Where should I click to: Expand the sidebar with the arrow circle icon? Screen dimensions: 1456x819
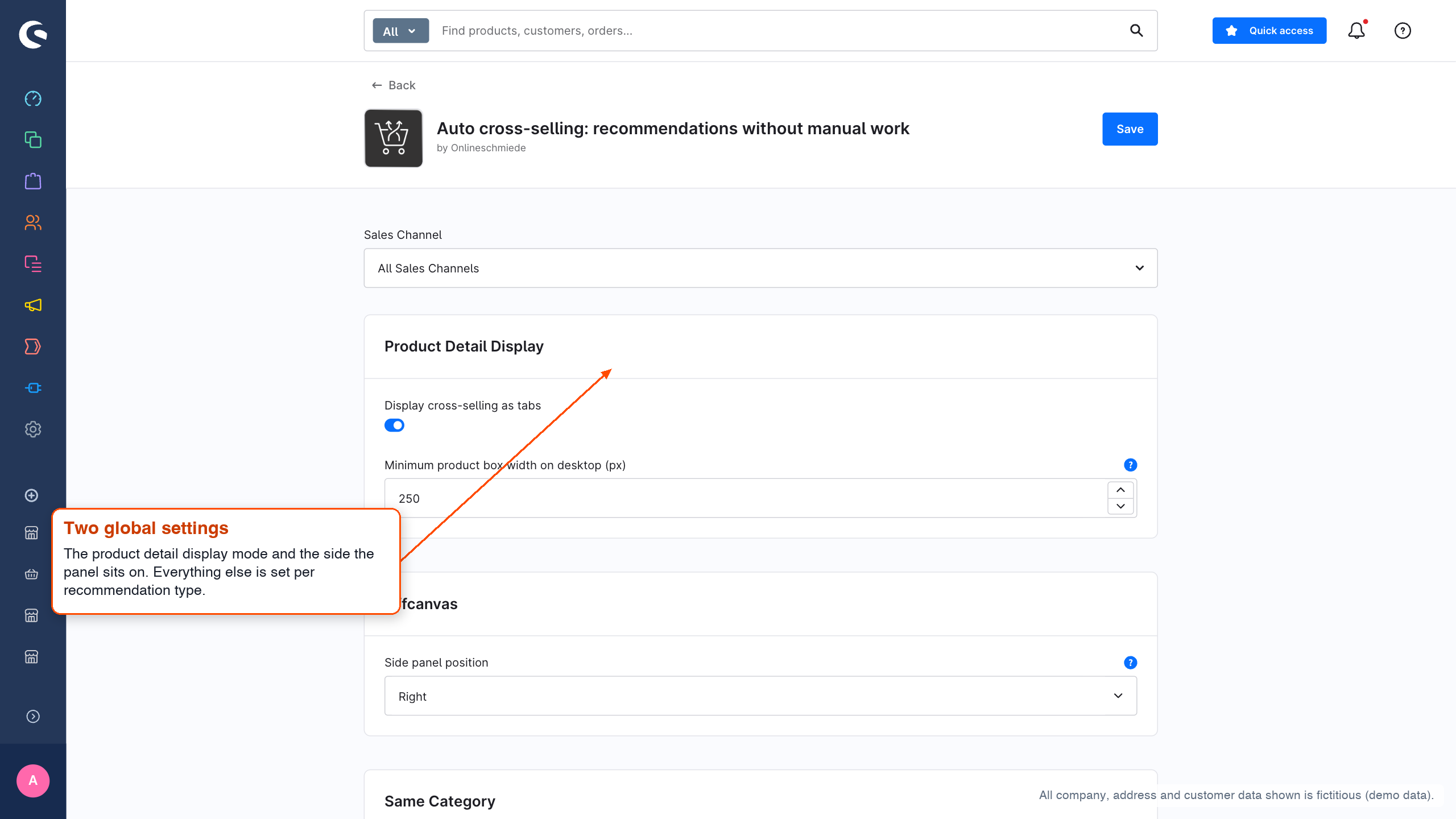(33, 717)
